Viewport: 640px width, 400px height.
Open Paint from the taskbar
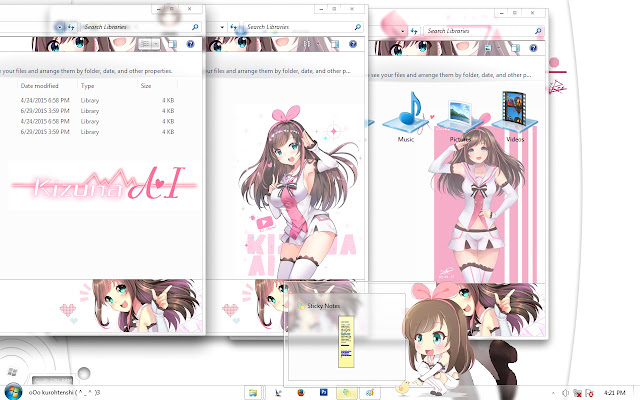click(370, 393)
